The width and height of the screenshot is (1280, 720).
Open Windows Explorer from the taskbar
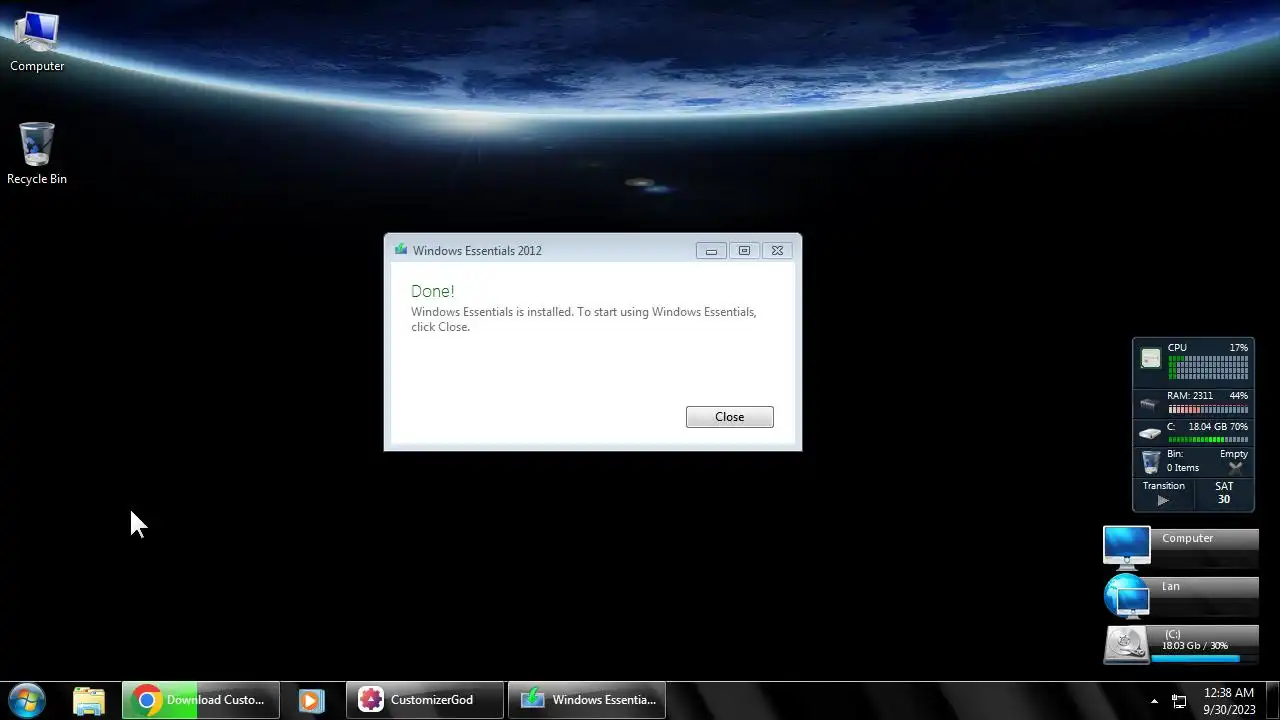89,700
